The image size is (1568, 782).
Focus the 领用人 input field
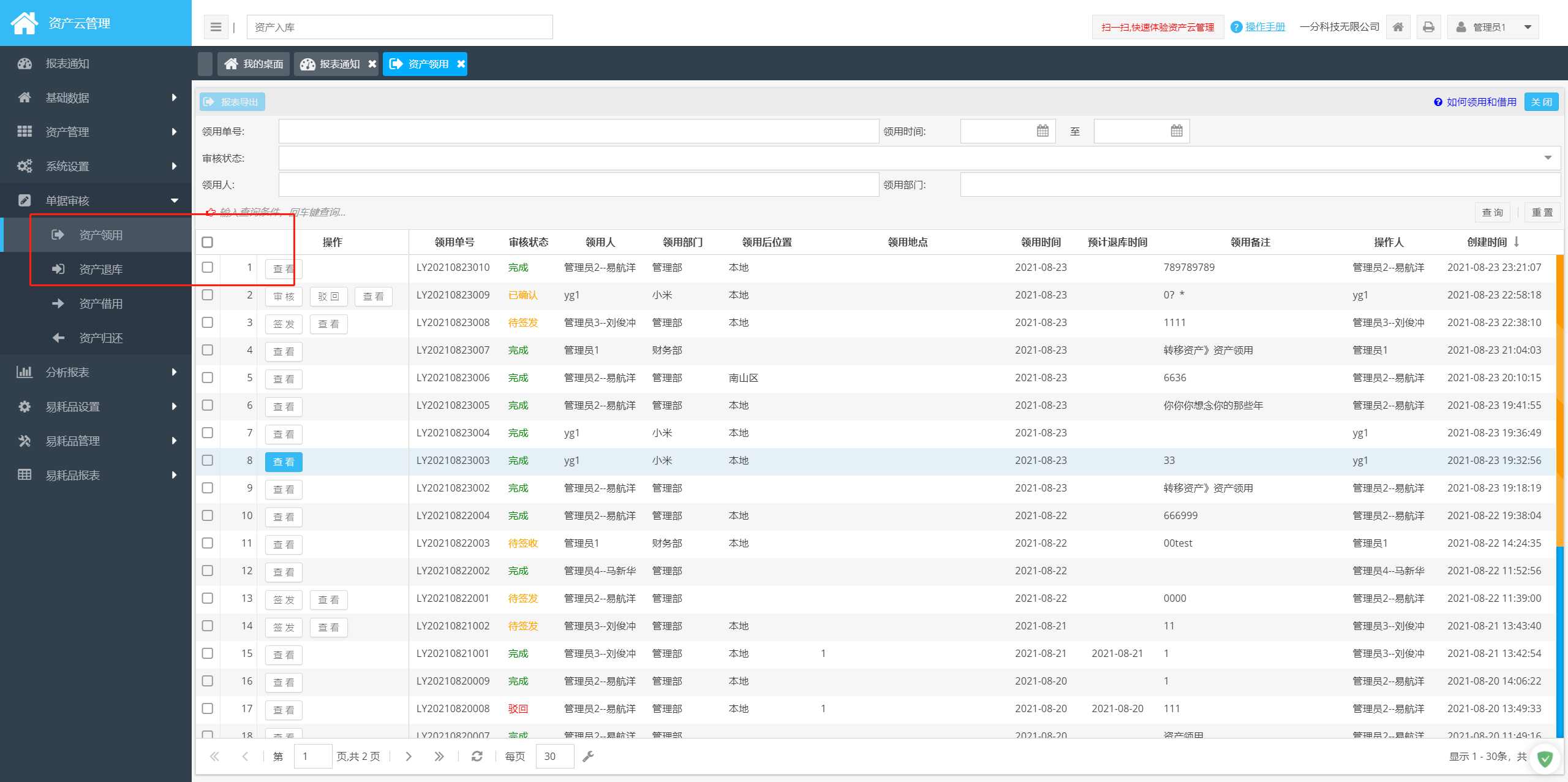pos(579,184)
